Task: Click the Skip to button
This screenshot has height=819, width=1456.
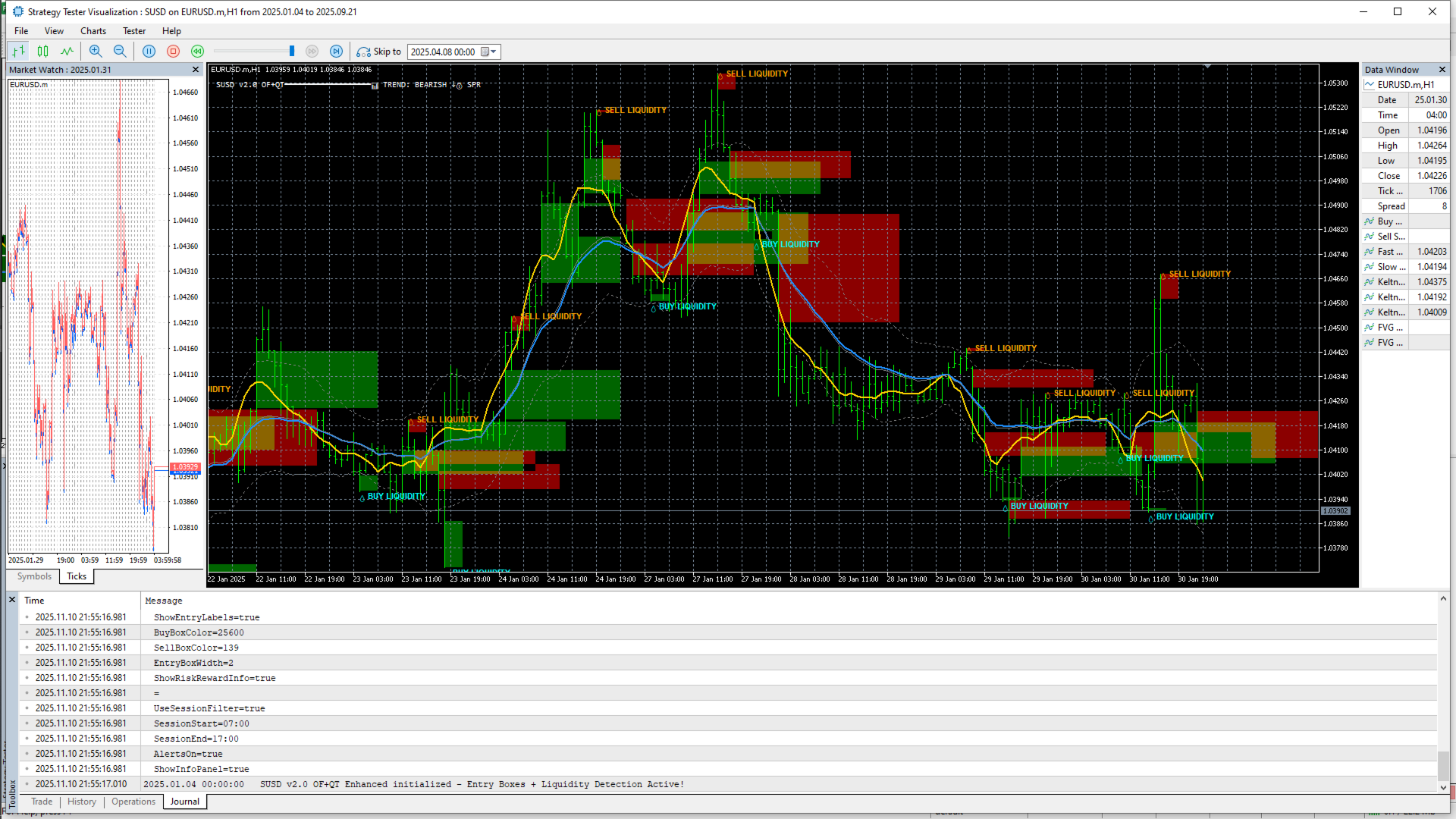Action: point(379,52)
